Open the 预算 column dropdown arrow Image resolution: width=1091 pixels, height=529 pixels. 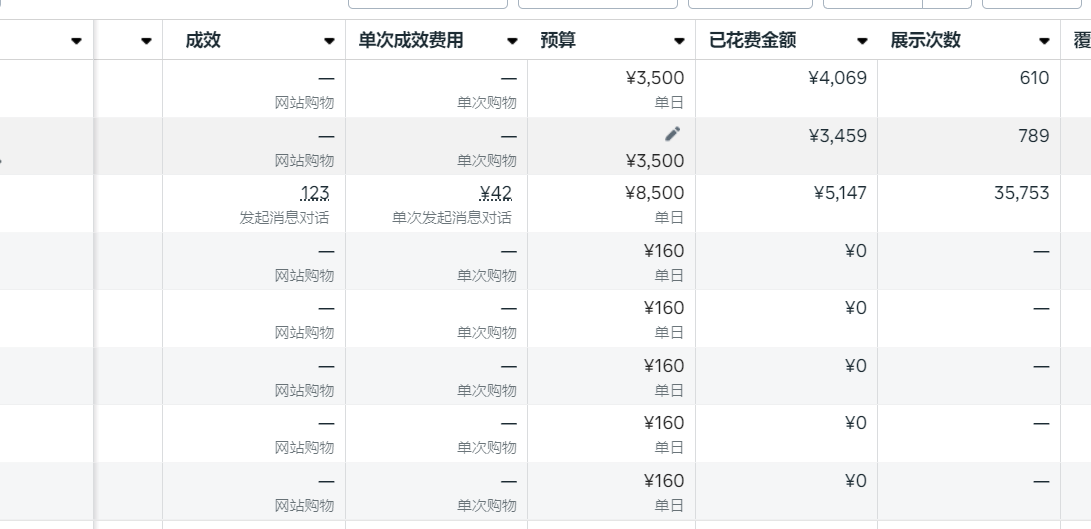[x=679, y=41]
